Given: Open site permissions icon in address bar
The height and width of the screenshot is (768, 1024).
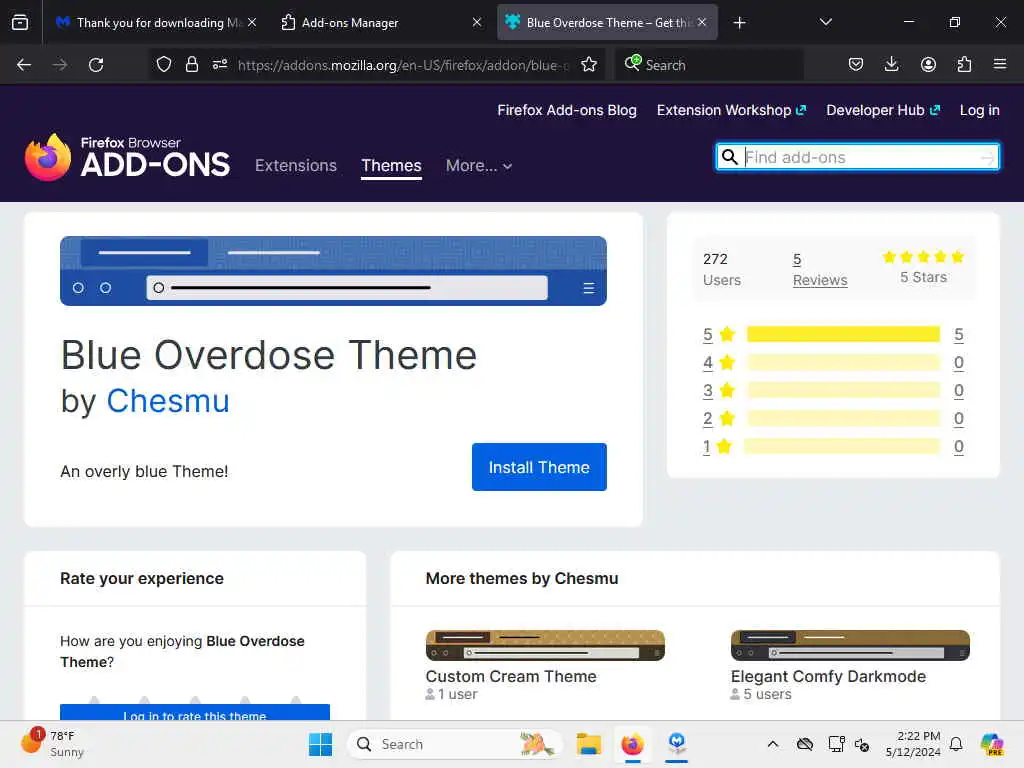Looking at the screenshot, I should [x=220, y=64].
